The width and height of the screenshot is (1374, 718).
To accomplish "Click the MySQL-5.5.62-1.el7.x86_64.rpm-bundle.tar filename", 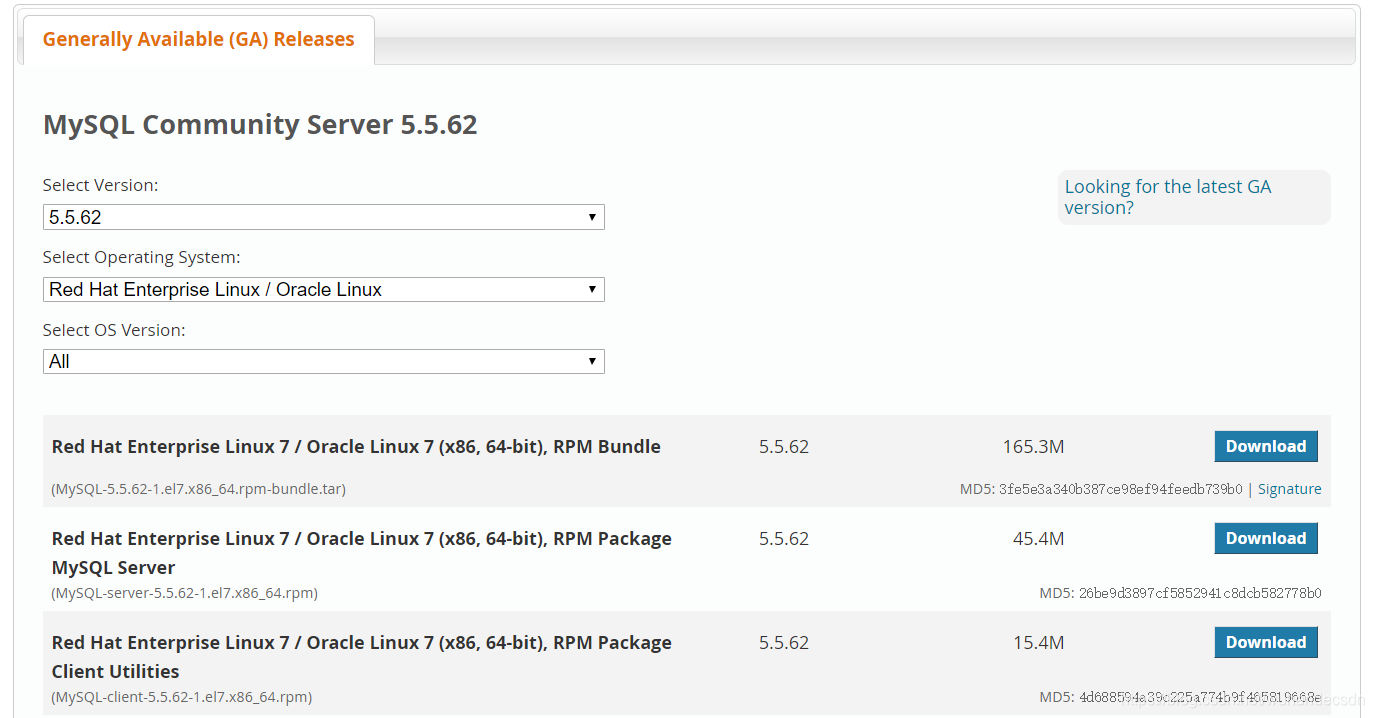I will (199, 489).
